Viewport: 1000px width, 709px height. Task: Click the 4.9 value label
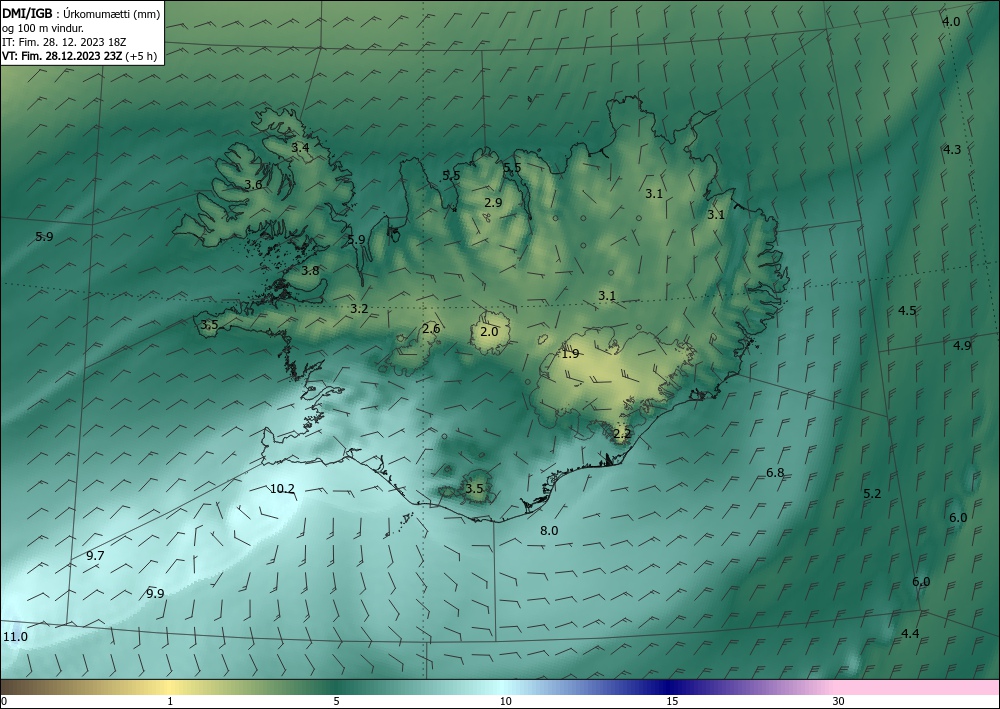[x=962, y=346]
